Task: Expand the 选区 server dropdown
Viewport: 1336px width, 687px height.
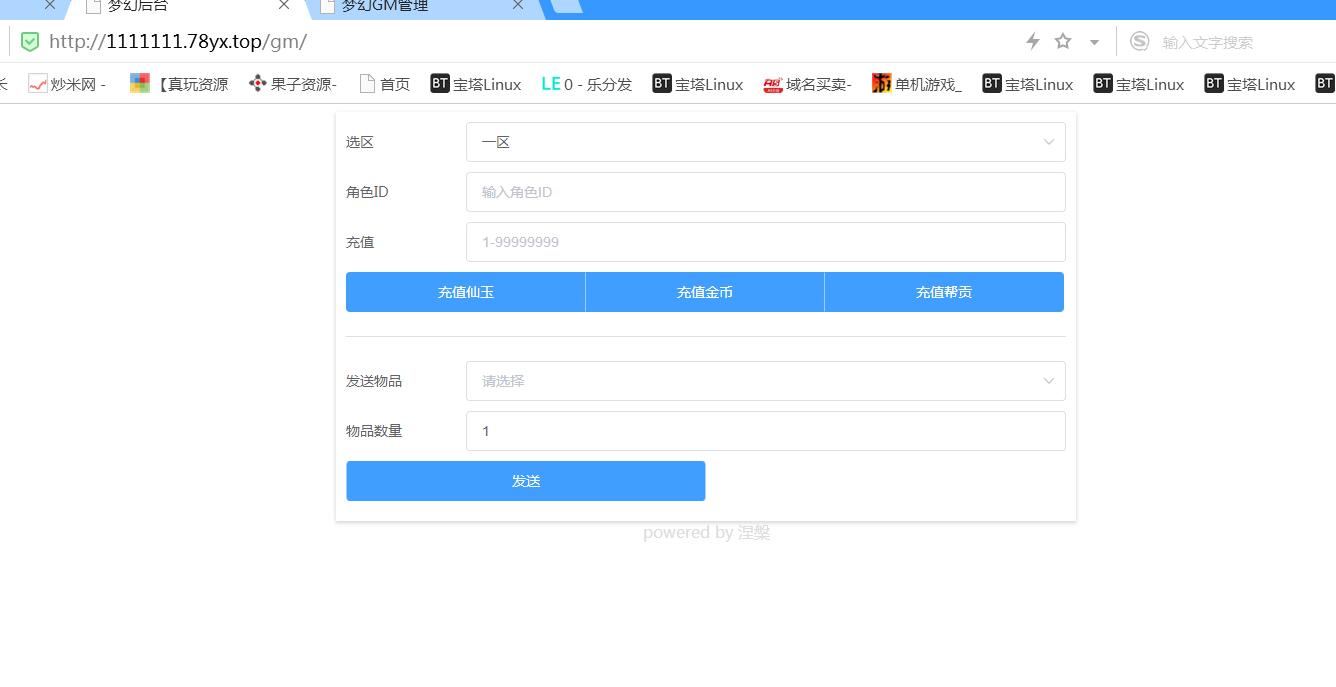Action: [x=765, y=142]
